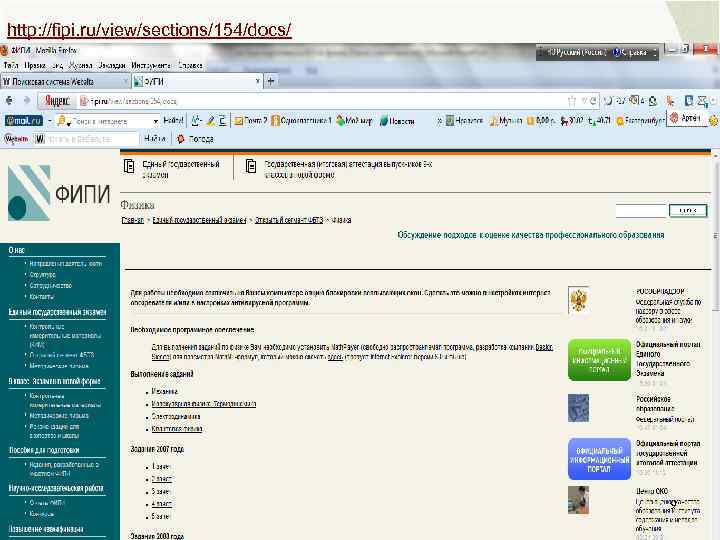Click the site search text field
This screenshot has height=540, width=720.
[641, 211]
